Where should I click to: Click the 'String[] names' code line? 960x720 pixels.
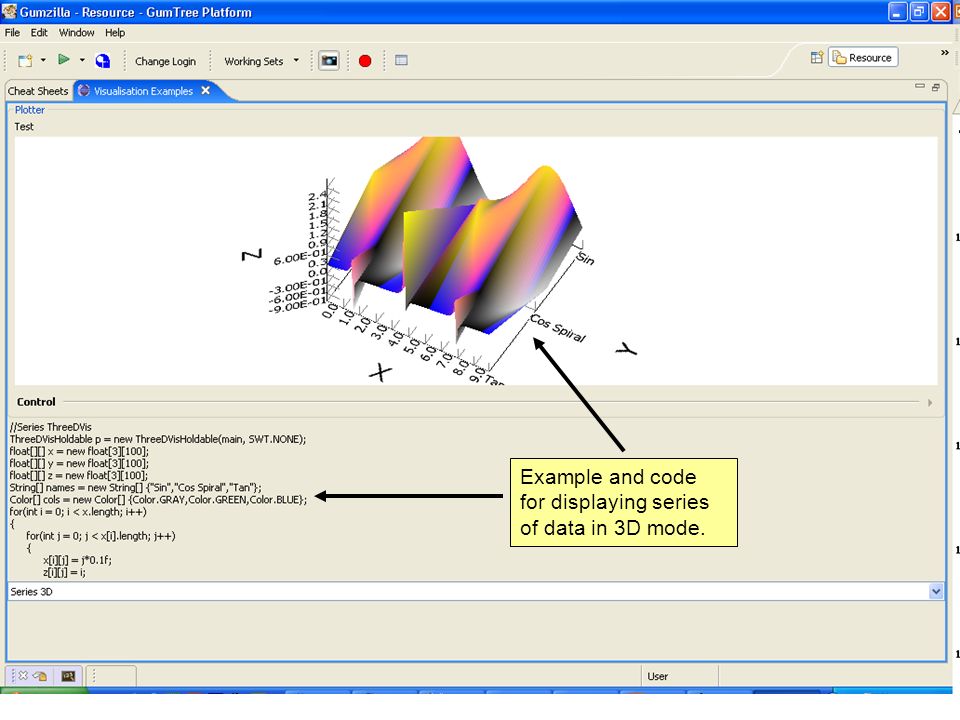pyautogui.click(x=135, y=487)
